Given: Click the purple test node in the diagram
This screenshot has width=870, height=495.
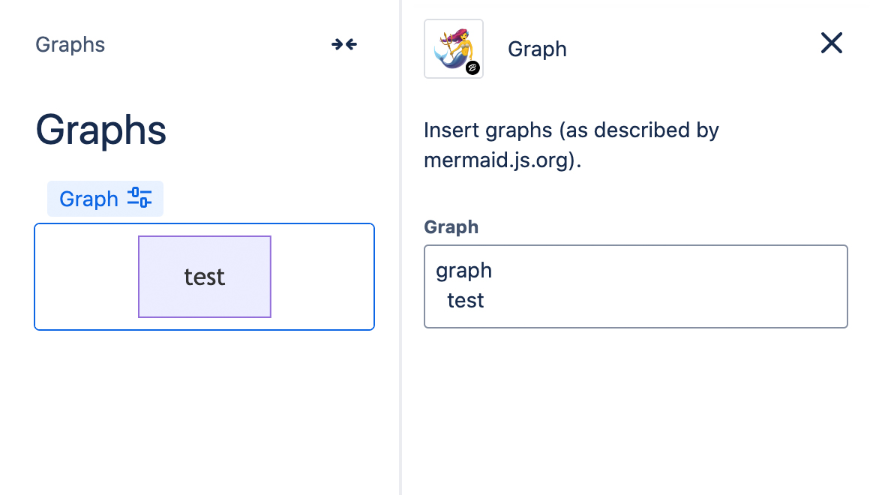Looking at the screenshot, I should pos(204,277).
